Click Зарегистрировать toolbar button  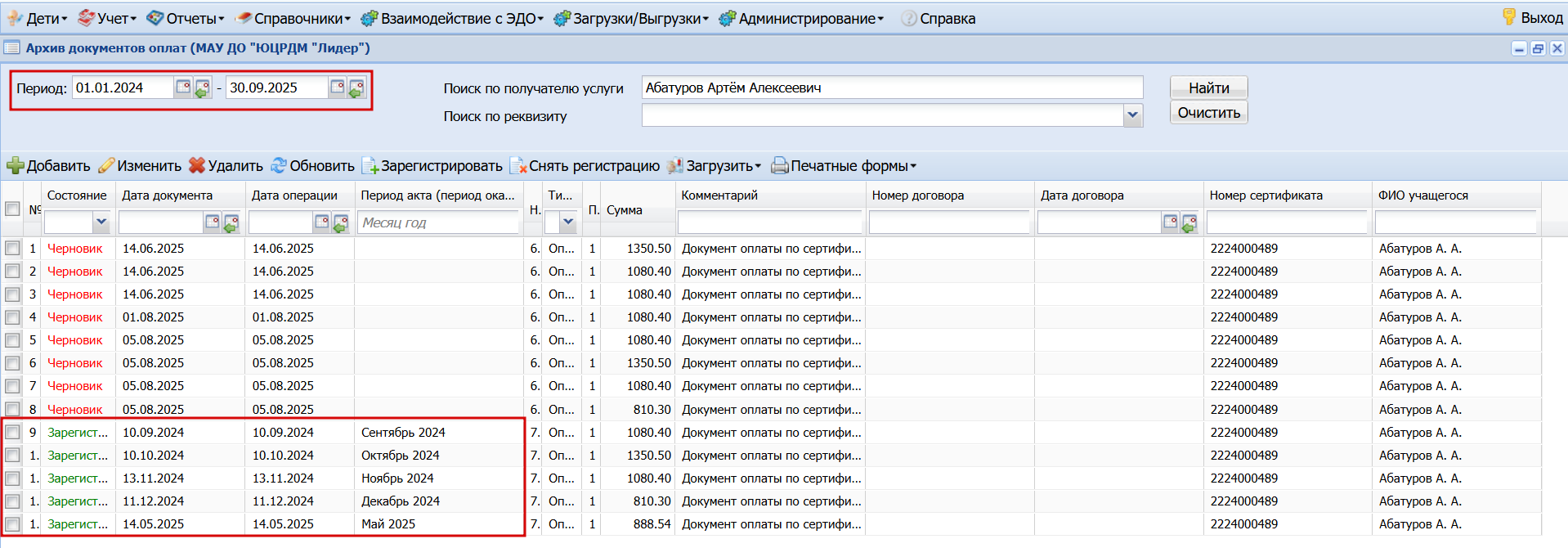coord(432,166)
